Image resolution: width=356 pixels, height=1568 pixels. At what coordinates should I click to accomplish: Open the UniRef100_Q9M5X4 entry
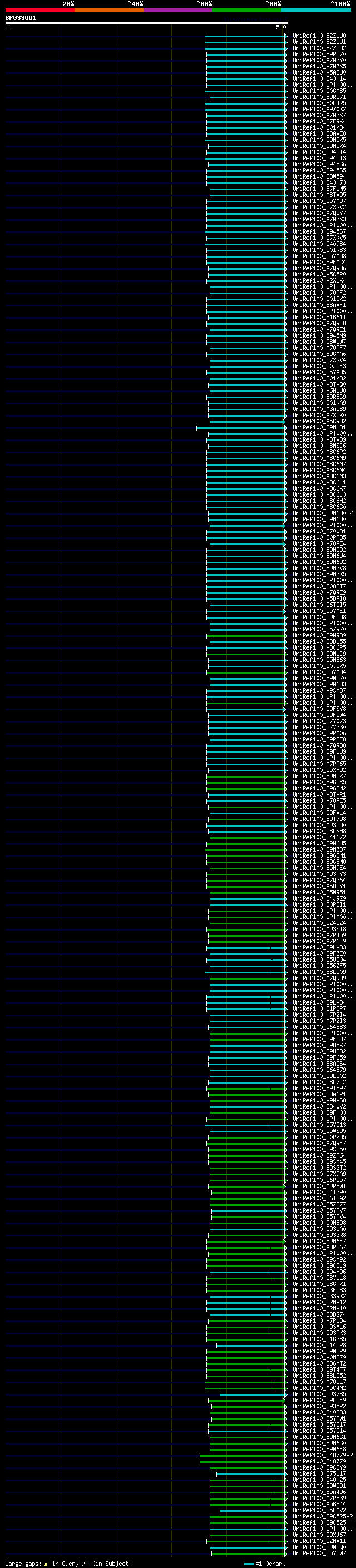click(x=319, y=146)
